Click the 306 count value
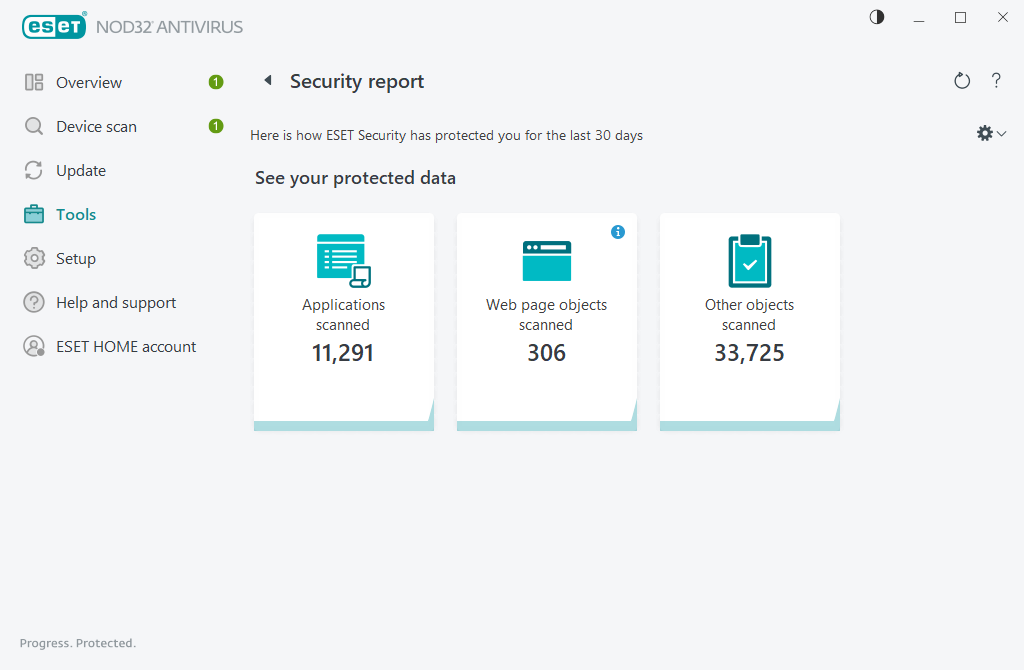 click(x=547, y=353)
